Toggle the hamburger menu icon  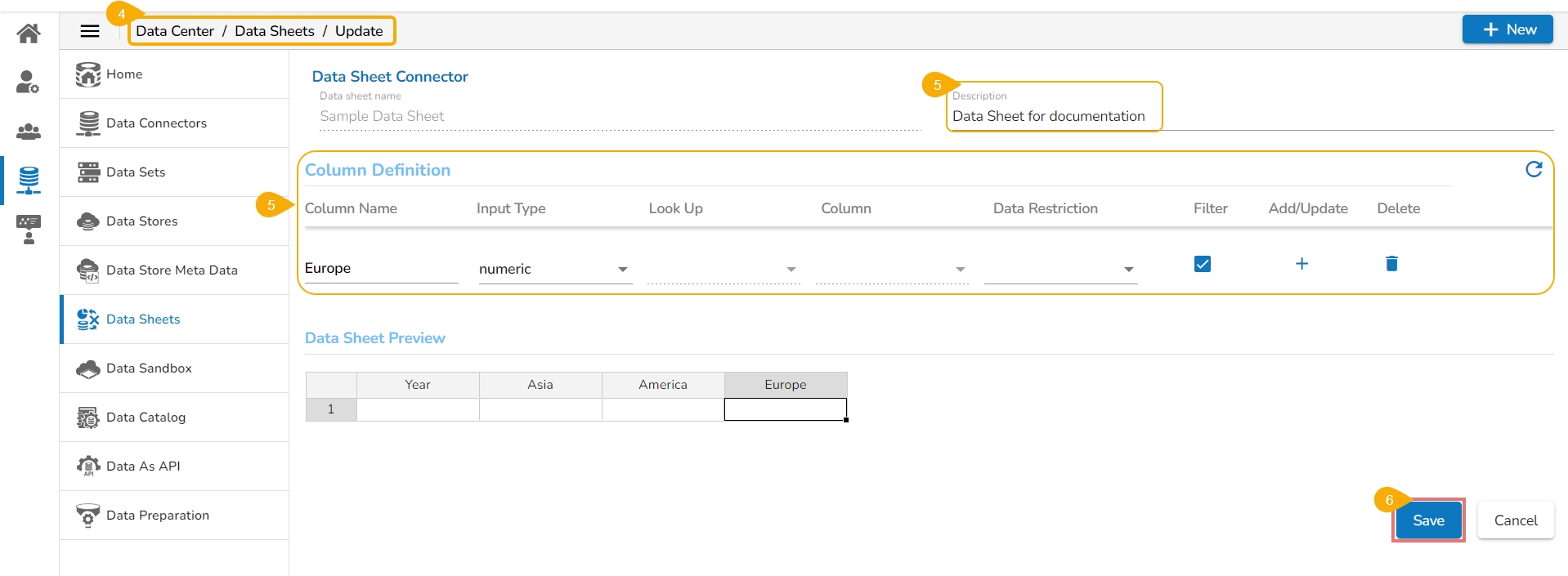click(90, 31)
